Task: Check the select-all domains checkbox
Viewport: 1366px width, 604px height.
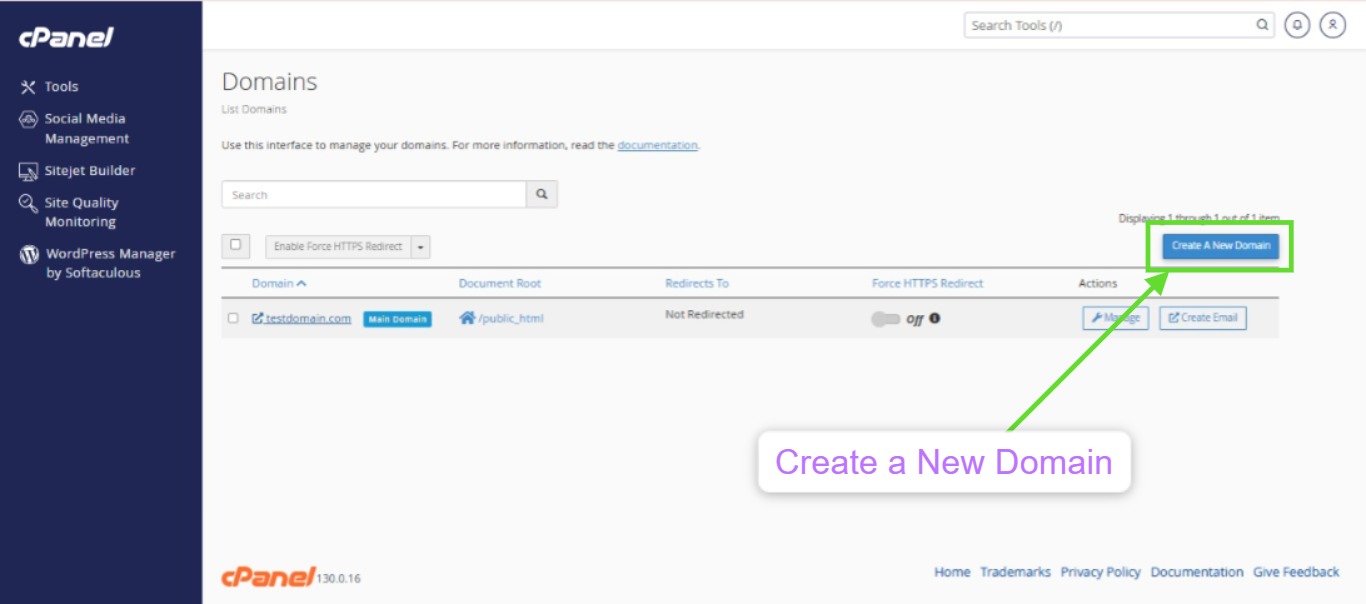Action: coord(236,244)
